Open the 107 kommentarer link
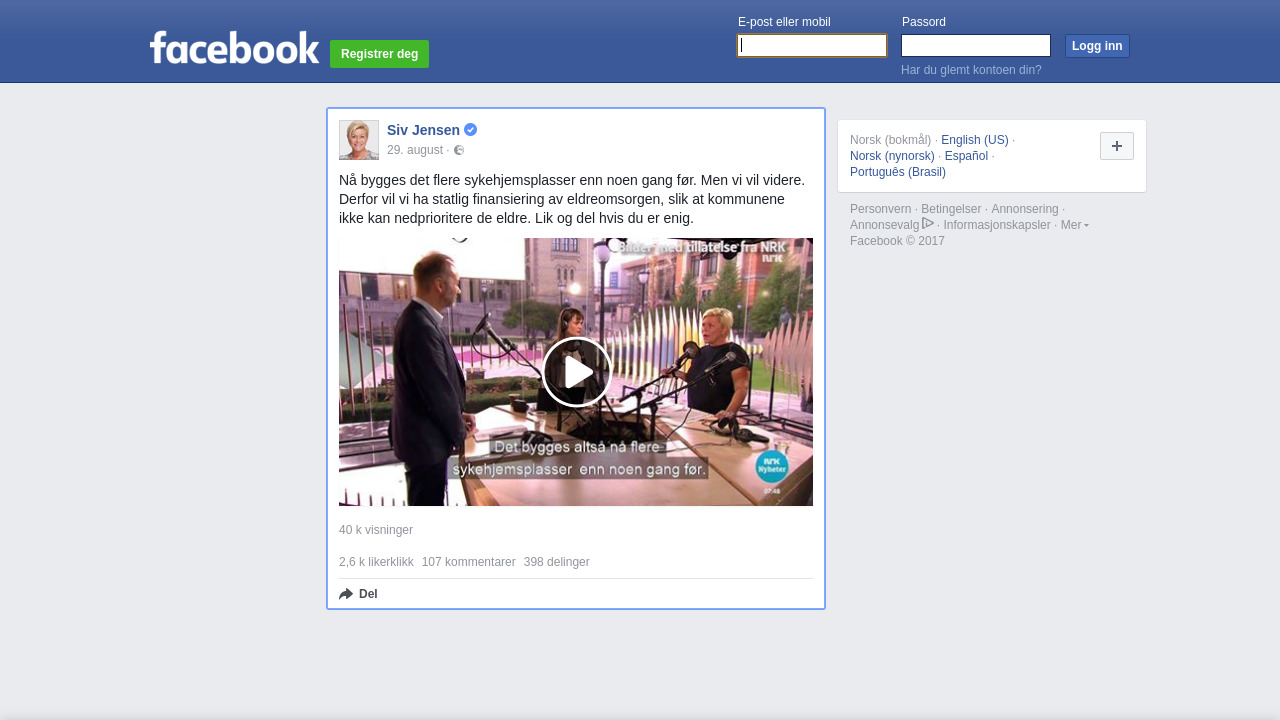The image size is (1280, 720). click(x=469, y=562)
